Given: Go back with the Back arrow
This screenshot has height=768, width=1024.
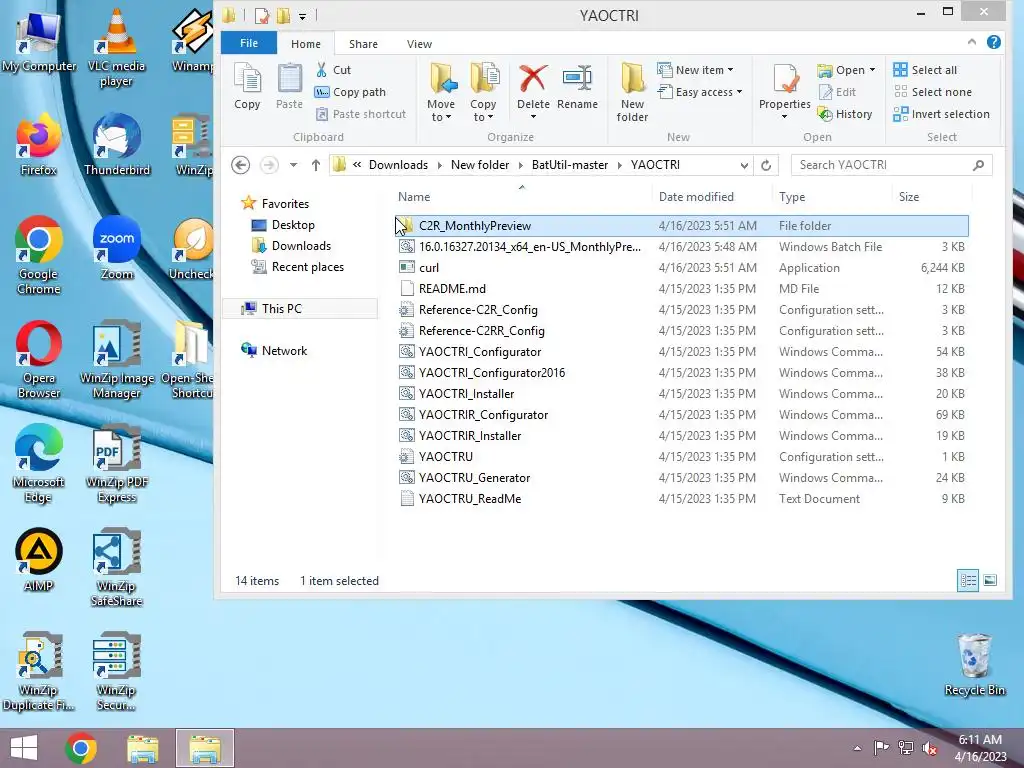Looking at the screenshot, I should point(240,165).
